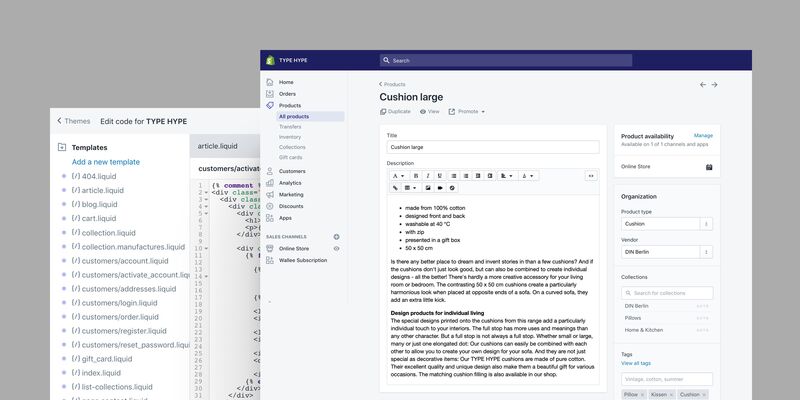The image size is (800, 400).
Task: Collapse code fold at line 2
Action: 206,193
